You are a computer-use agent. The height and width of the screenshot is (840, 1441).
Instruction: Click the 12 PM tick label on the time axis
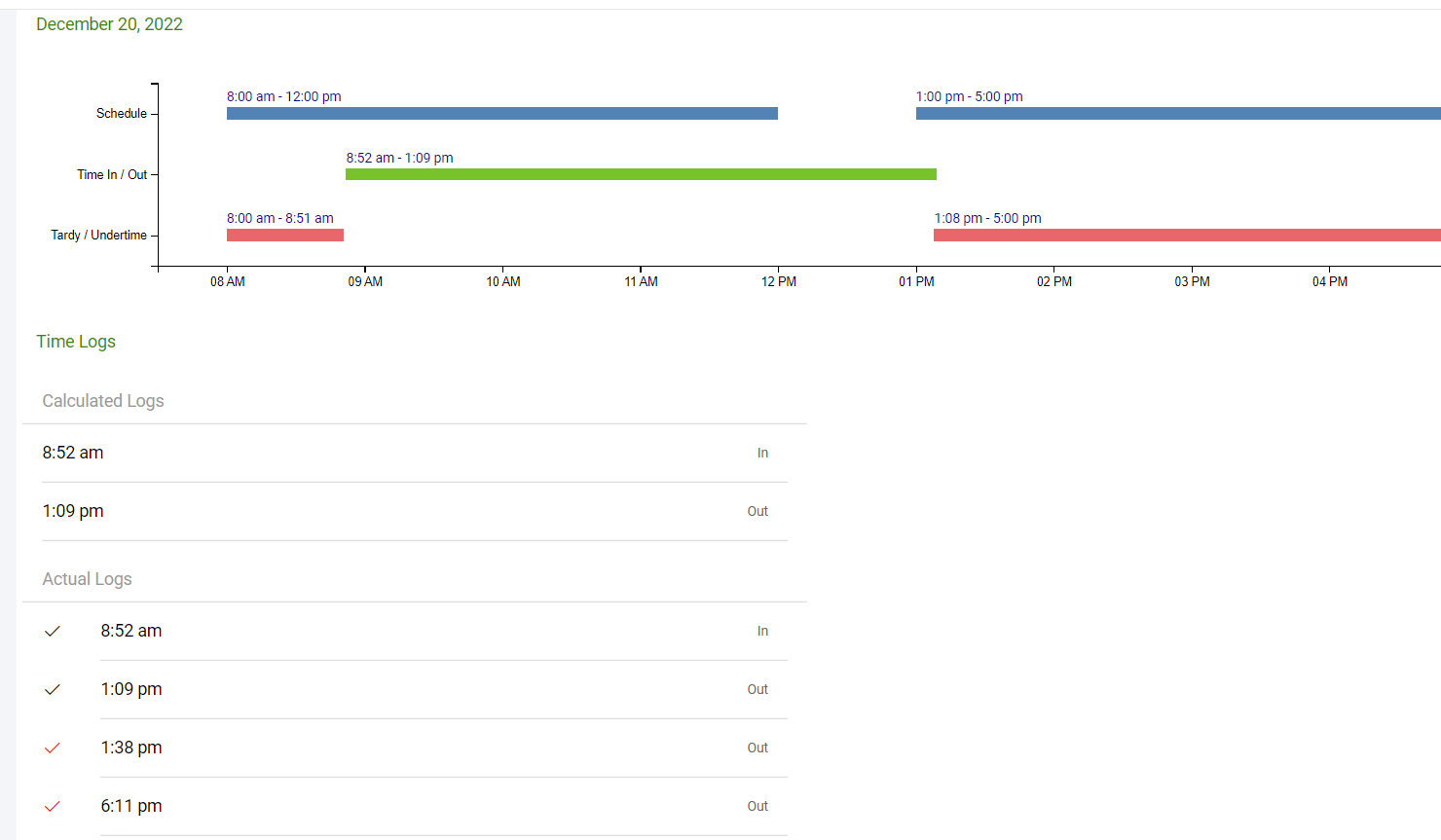[778, 281]
